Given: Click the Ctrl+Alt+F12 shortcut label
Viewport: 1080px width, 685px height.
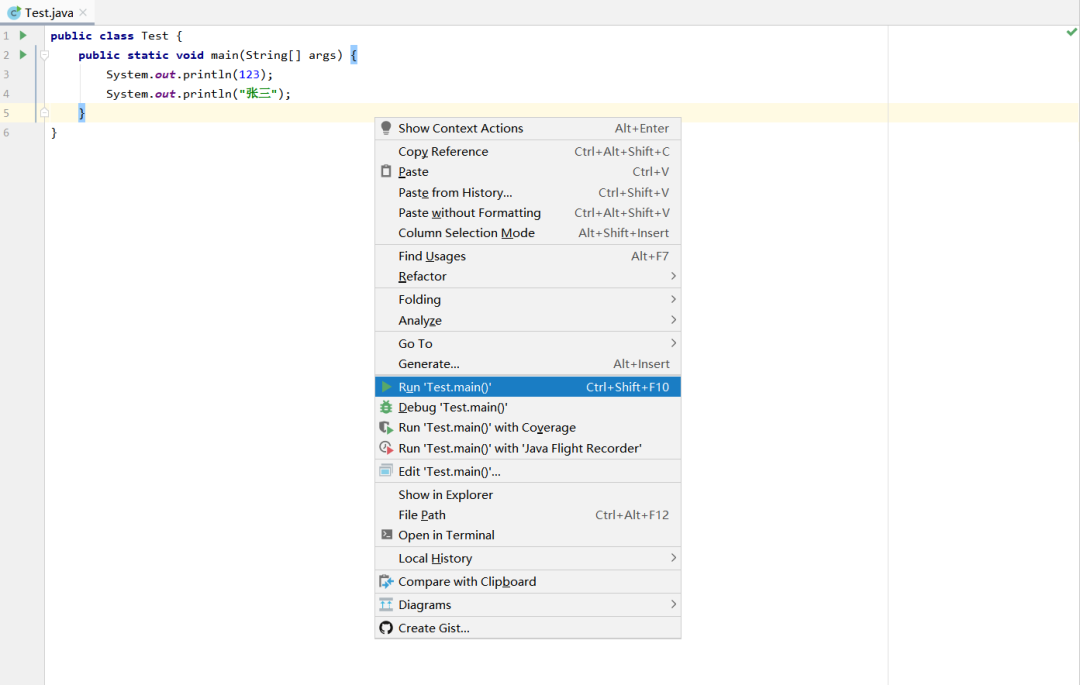Looking at the screenshot, I should (x=632, y=515).
